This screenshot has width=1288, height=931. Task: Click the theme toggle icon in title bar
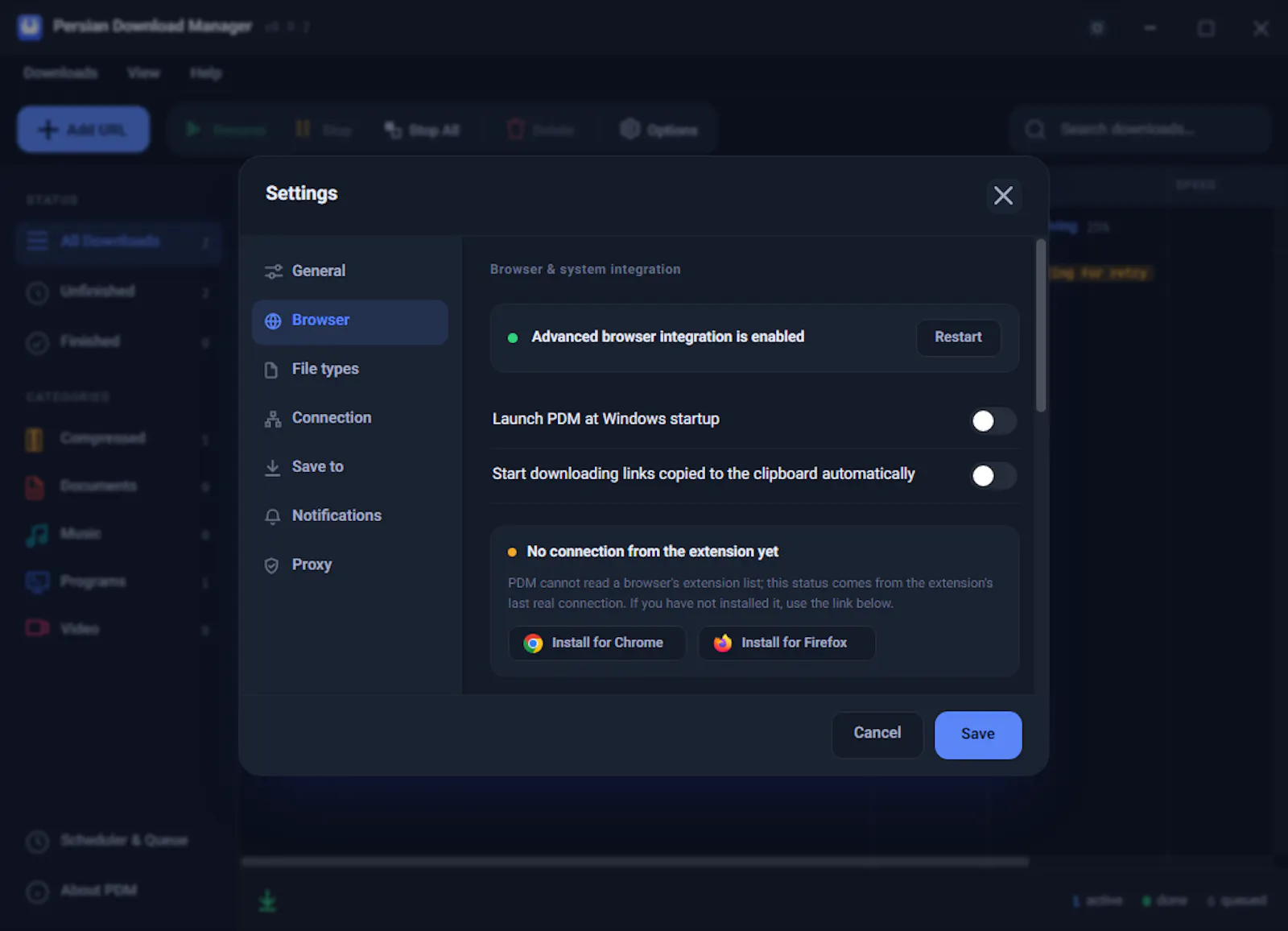point(1096,28)
